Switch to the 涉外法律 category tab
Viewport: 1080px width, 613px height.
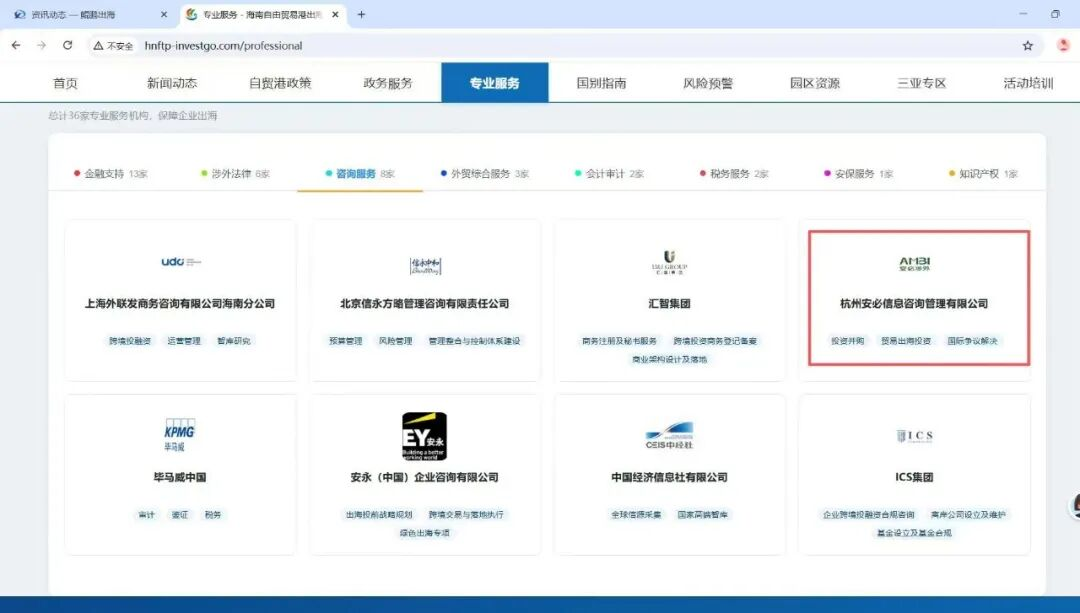tap(236, 174)
